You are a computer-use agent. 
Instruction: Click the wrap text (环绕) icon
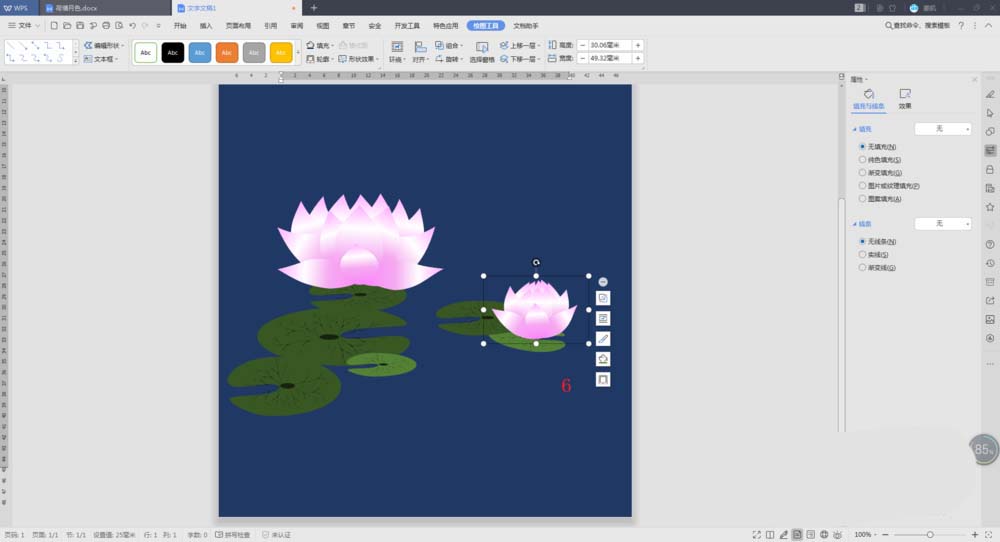[396, 51]
